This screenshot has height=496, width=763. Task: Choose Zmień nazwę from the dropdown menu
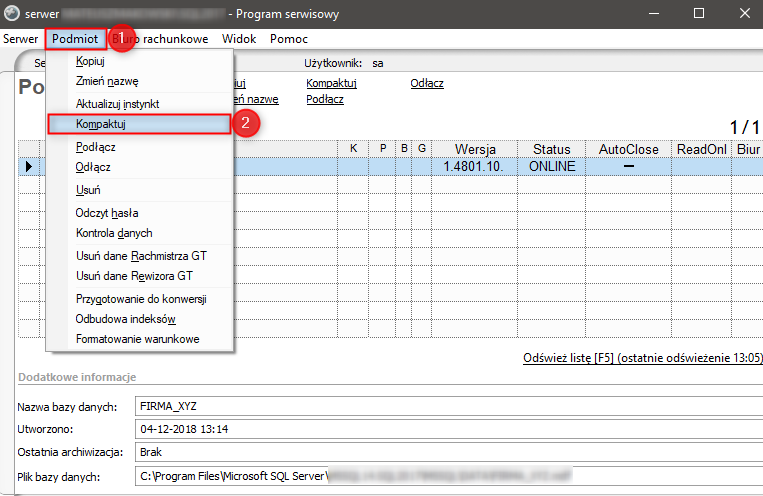coord(140,81)
